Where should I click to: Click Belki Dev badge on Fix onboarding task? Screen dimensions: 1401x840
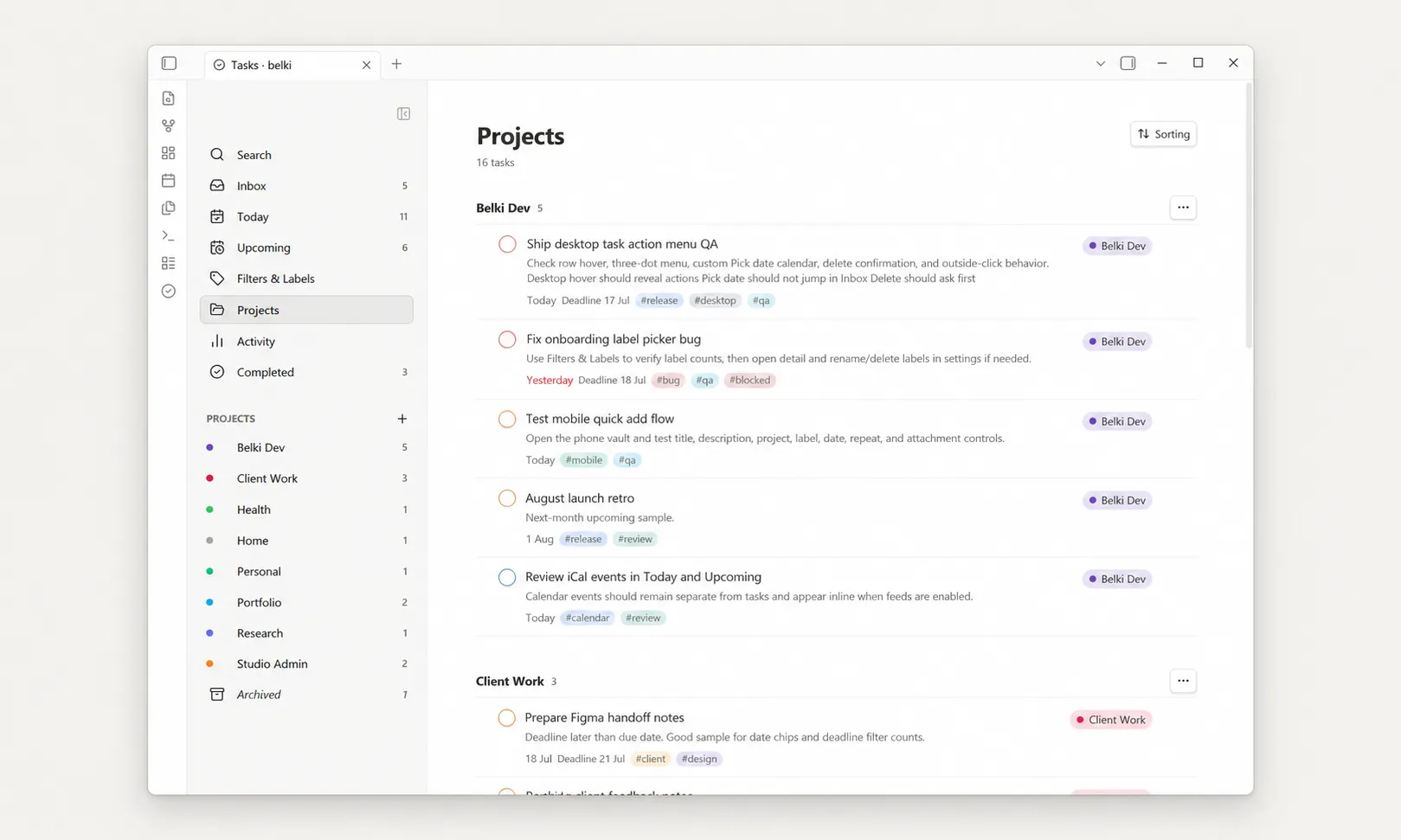click(x=1117, y=342)
